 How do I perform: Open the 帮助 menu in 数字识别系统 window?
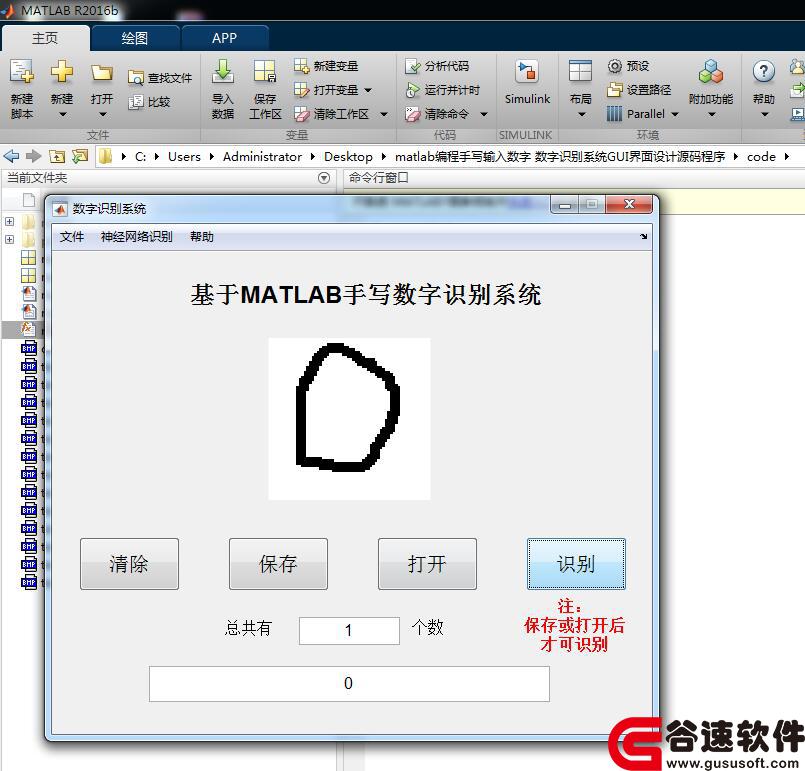(202, 237)
